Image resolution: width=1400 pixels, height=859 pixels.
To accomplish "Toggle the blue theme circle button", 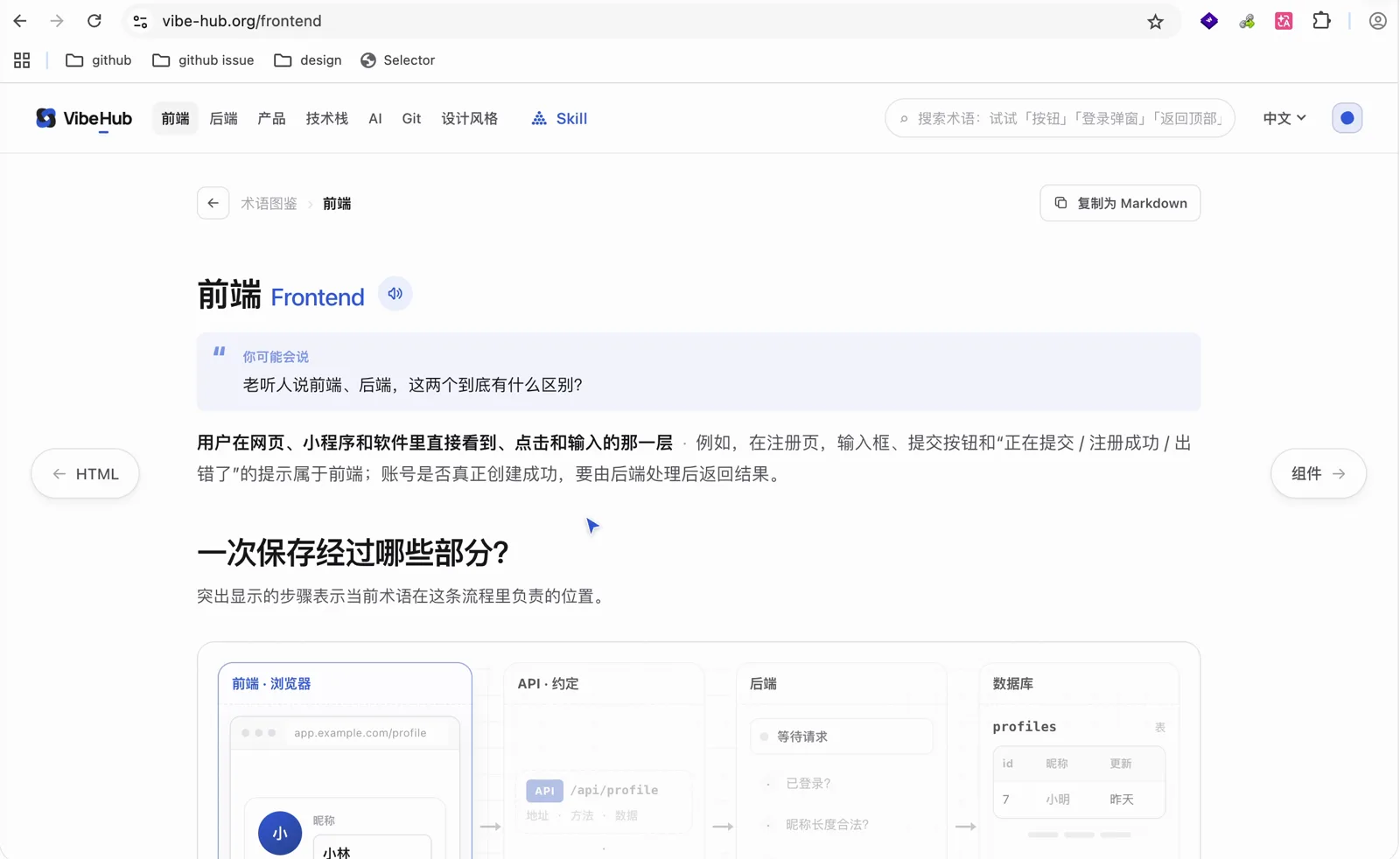I will click(1347, 118).
